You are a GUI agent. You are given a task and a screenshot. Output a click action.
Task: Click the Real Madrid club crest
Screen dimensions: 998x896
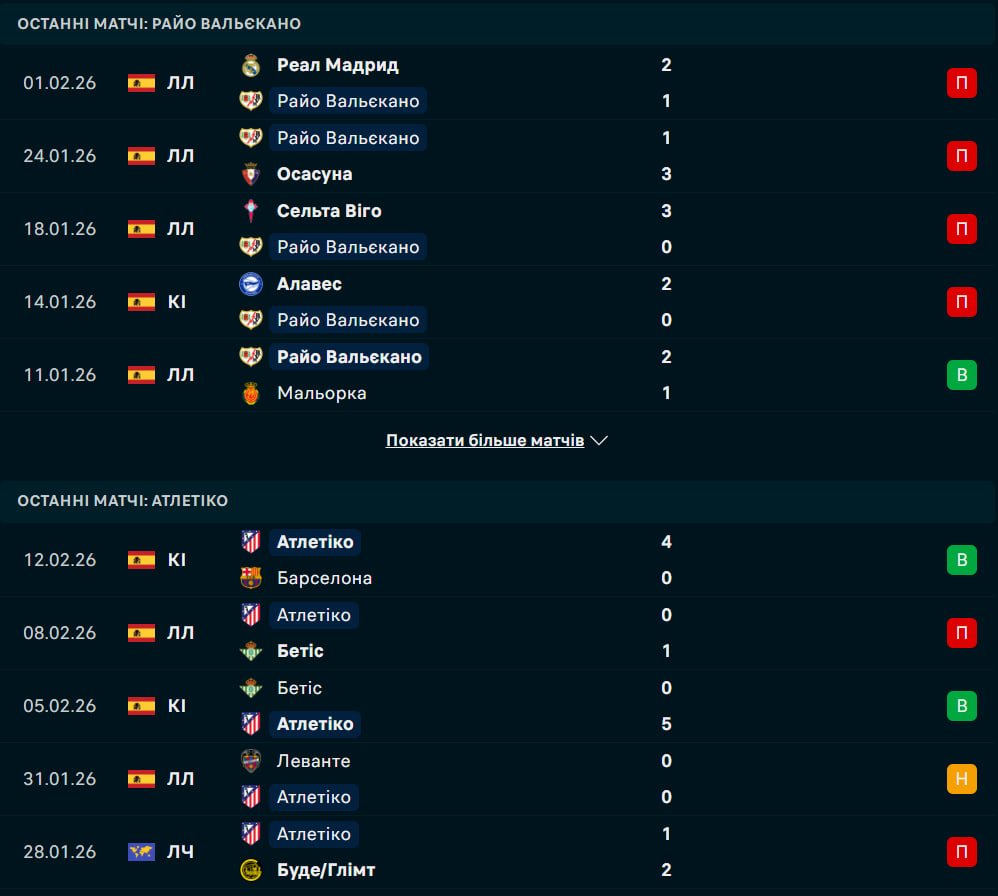250,65
